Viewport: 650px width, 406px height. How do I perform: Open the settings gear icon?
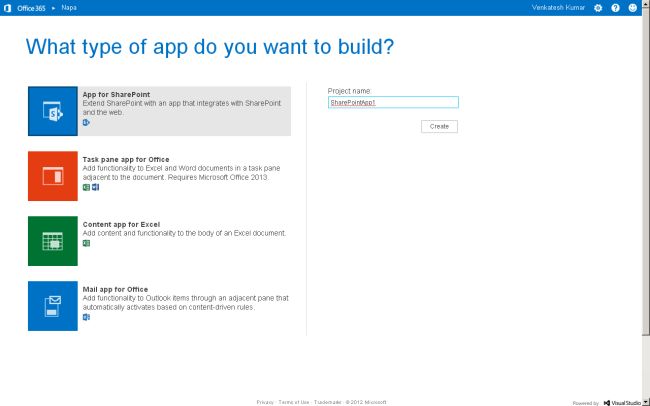pos(598,8)
